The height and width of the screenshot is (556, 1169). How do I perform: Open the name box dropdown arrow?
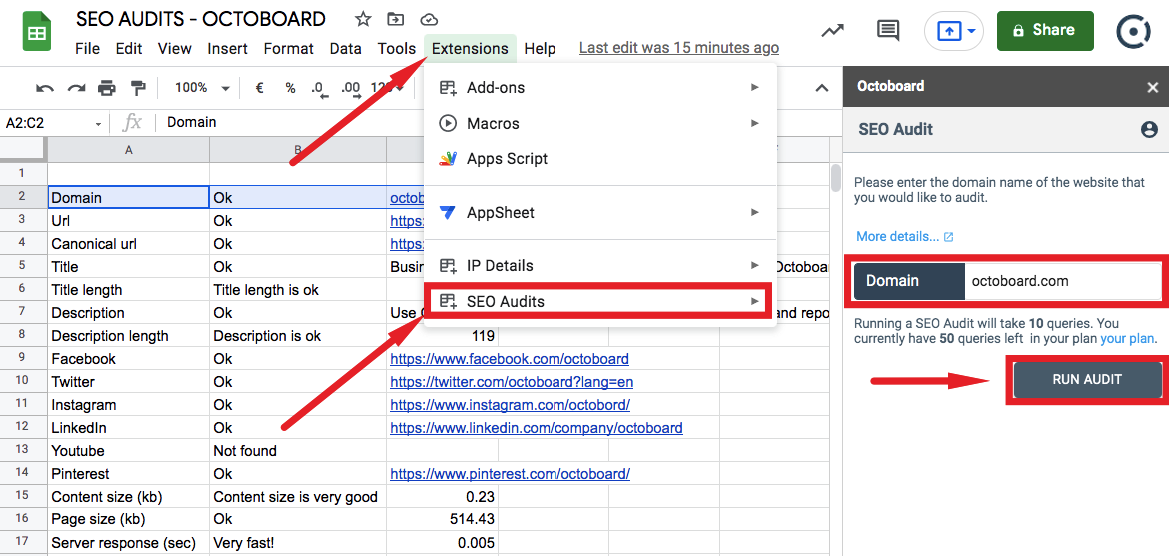(98, 124)
